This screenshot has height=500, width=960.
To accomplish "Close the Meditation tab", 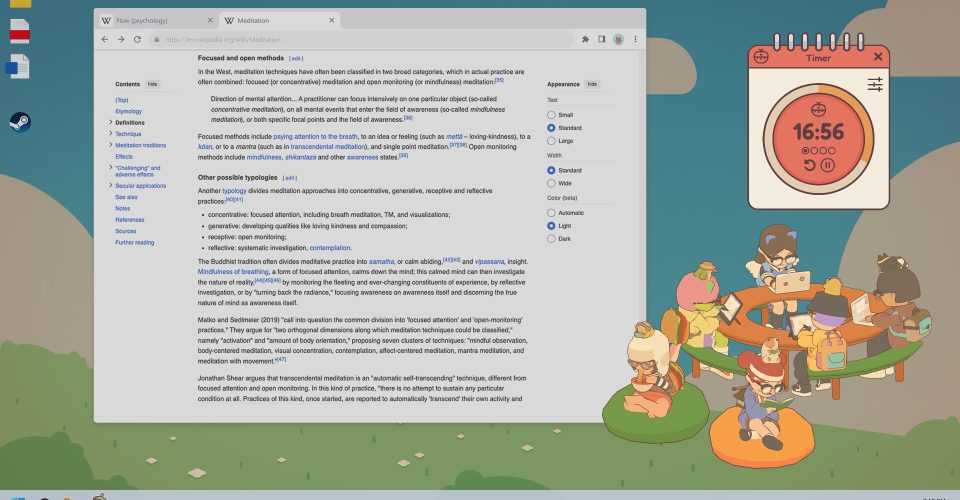I will 332,20.
